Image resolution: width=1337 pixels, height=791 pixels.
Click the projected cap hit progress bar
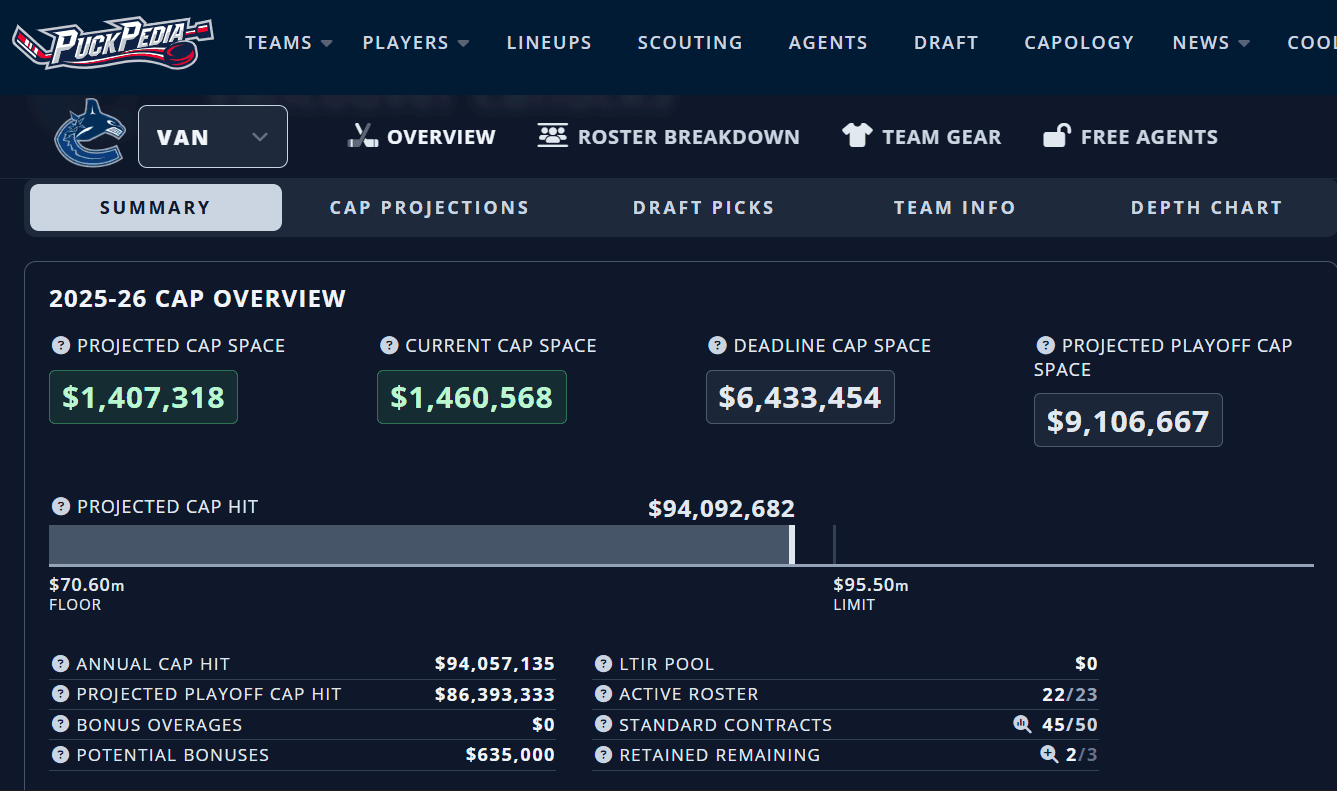tap(420, 545)
